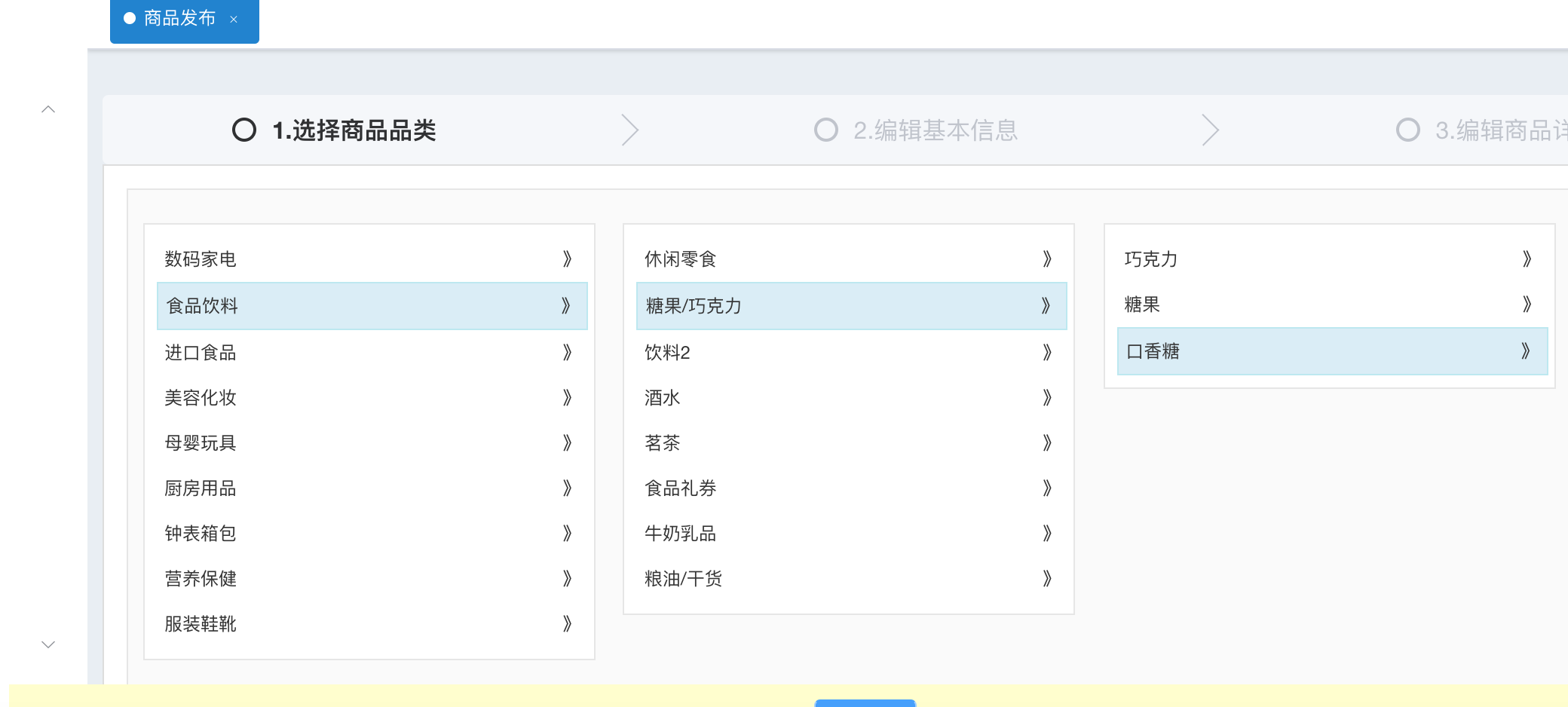Select the 口香糖 third-level category
Image resolution: width=1568 pixels, height=707 pixels.
(1332, 351)
